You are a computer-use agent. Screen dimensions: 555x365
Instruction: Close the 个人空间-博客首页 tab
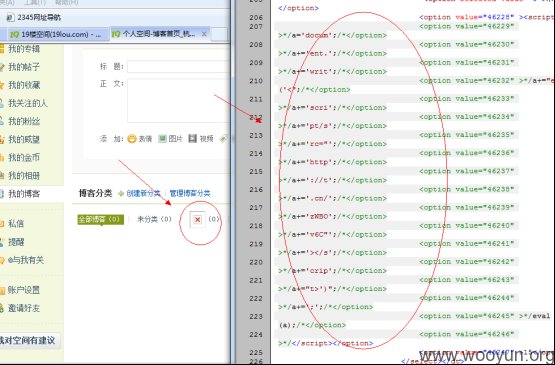(x=204, y=34)
